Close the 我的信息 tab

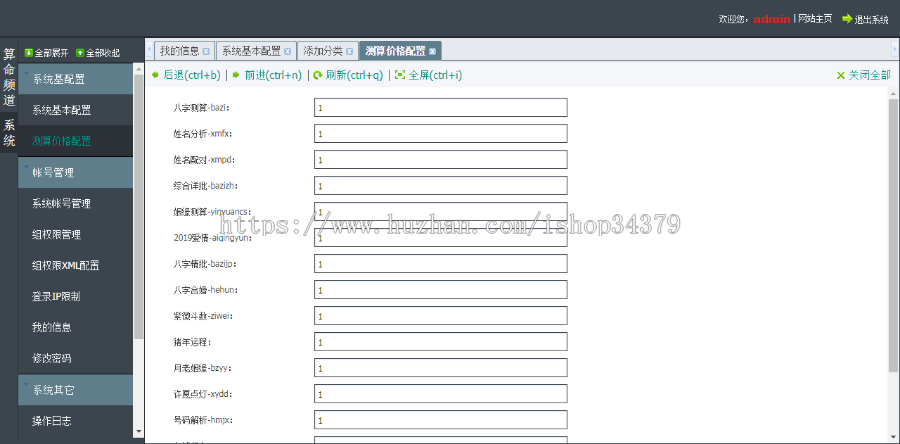click(x=206, y=51)
